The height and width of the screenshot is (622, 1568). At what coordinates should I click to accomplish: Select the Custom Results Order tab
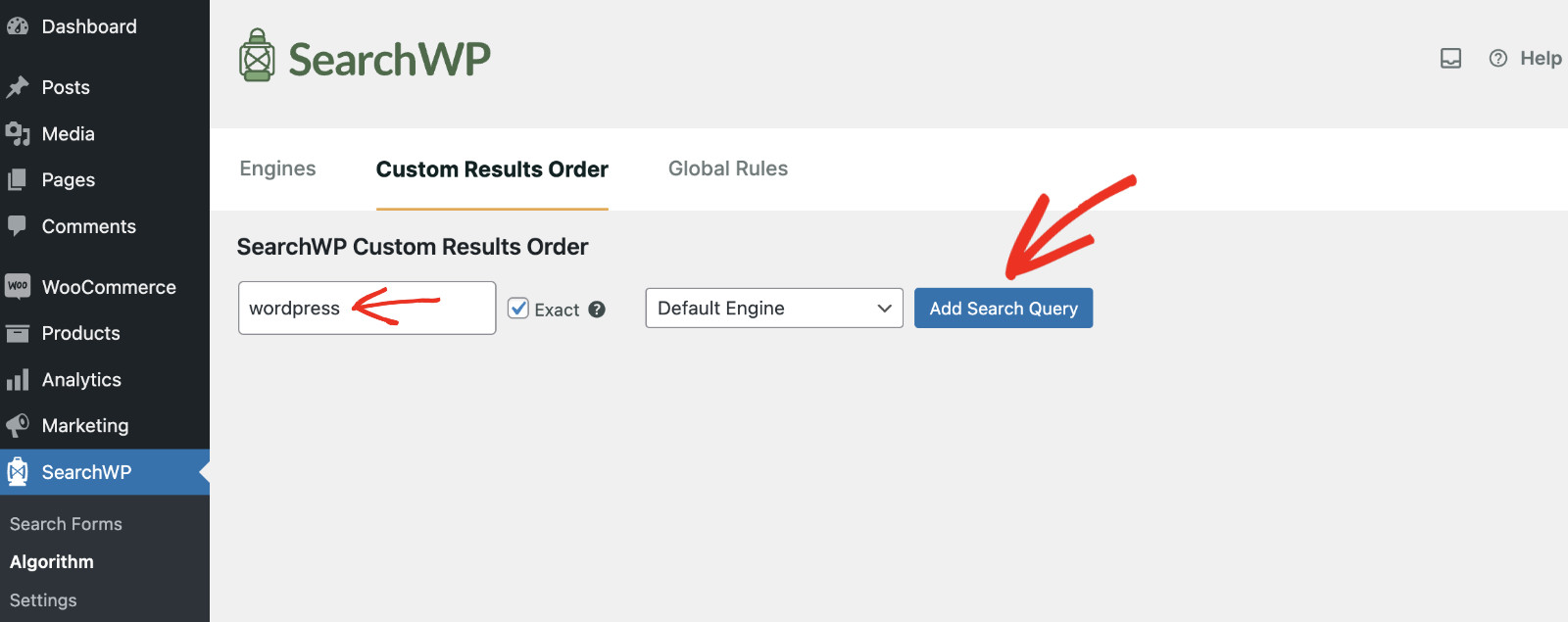point(492,169)
